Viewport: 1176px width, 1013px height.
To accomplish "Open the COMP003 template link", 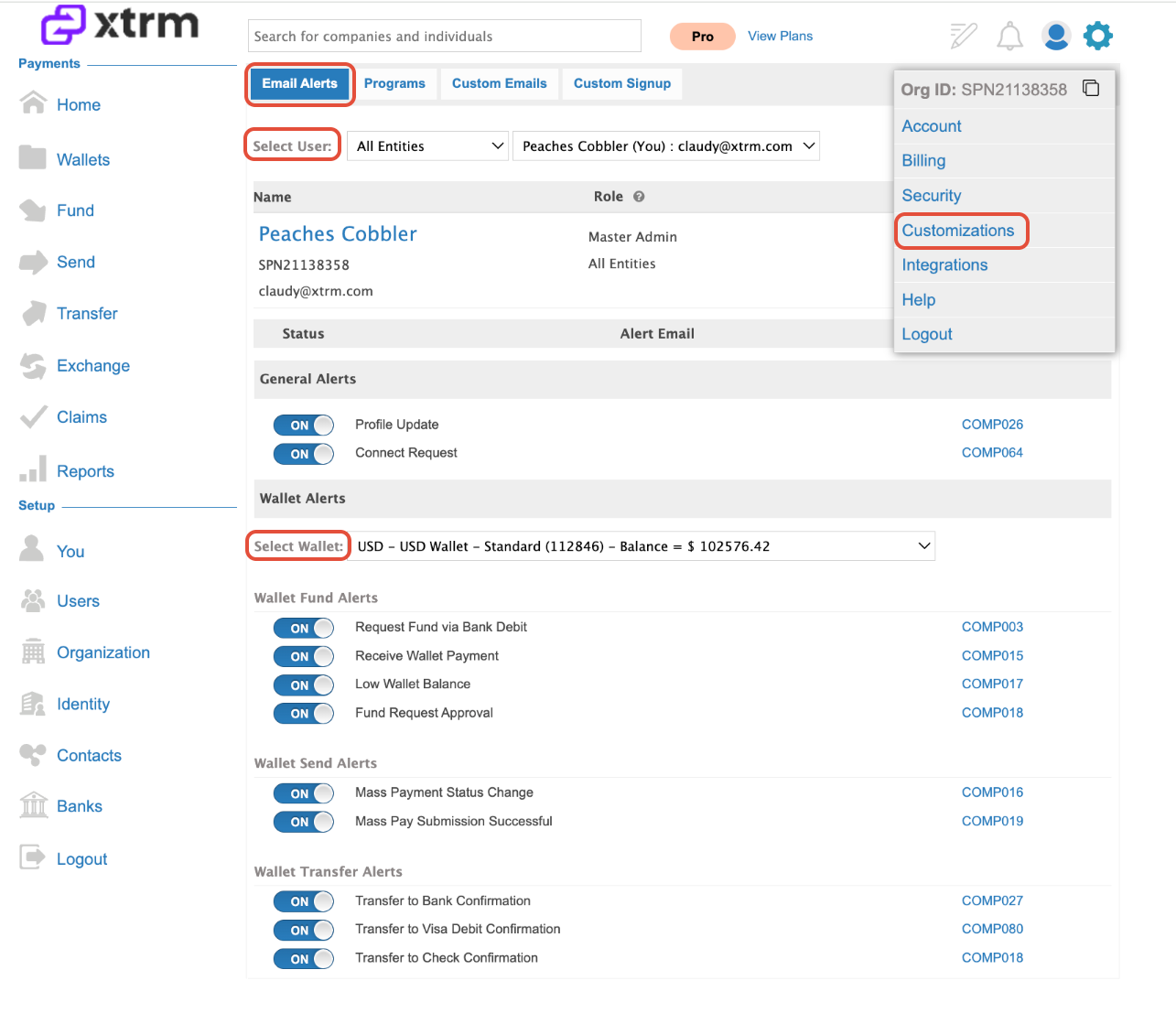I will [992, 627].
